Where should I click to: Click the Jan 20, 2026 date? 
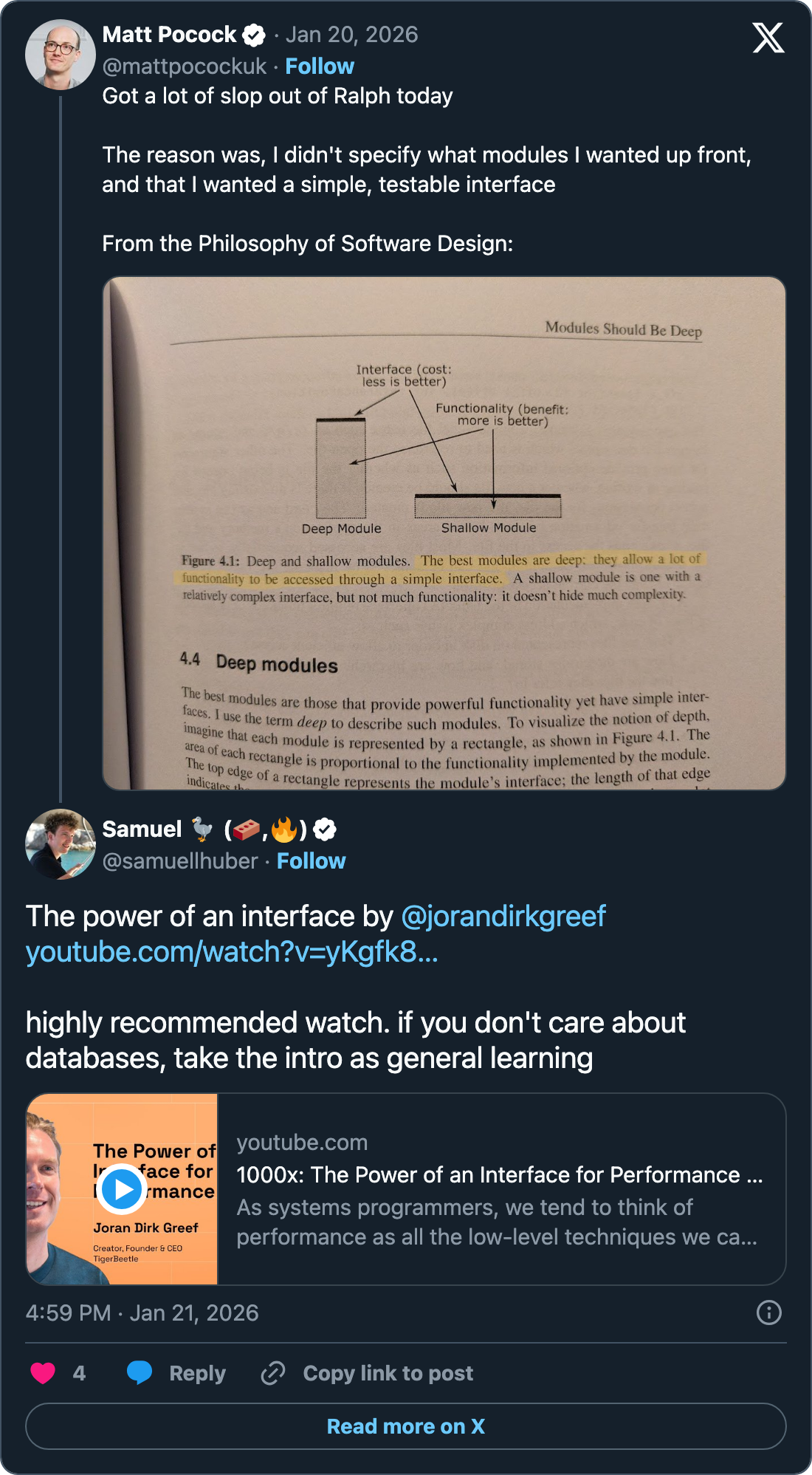point(351,35)
